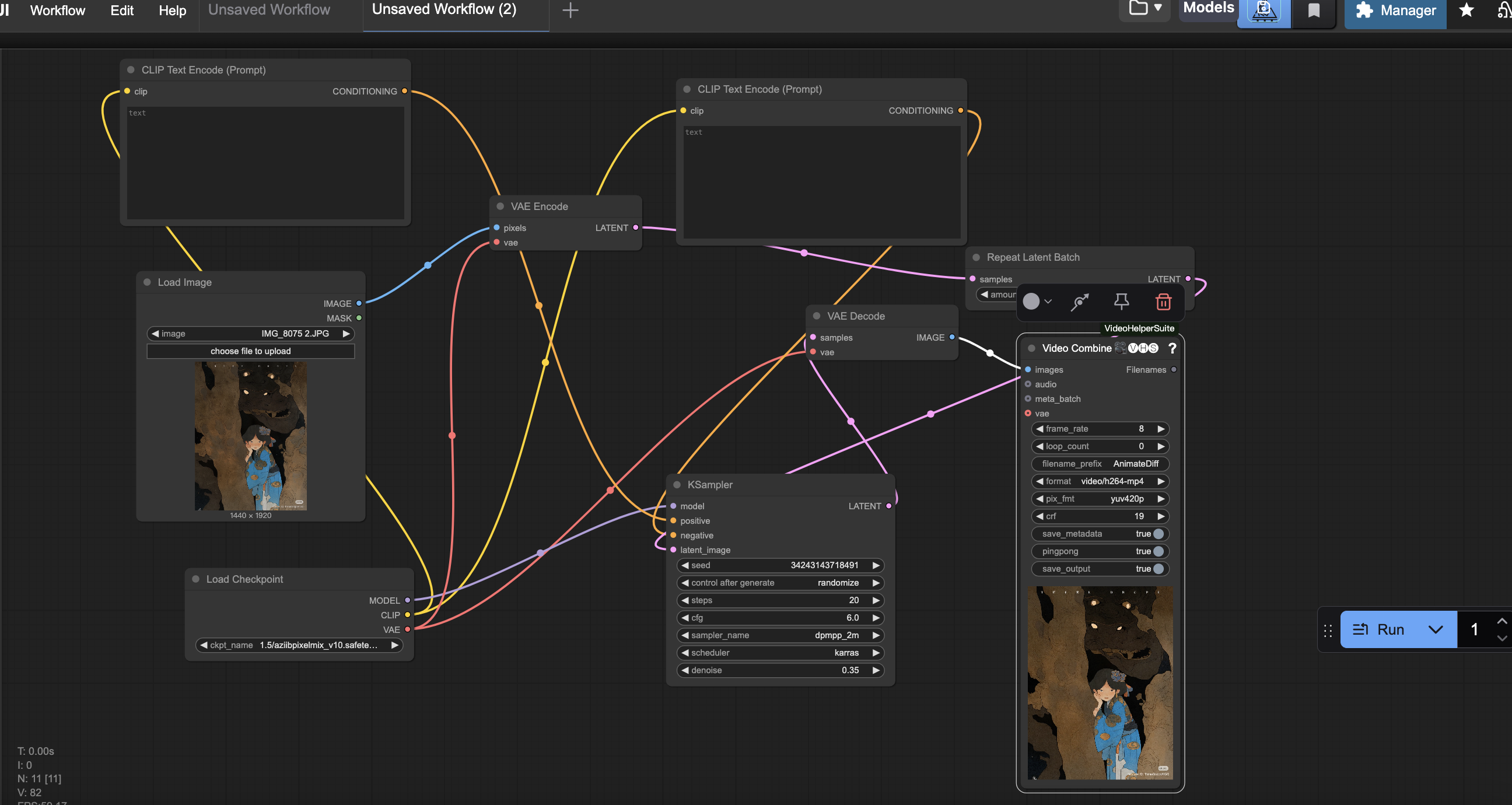Pin the selected node with pushpin icon
The width and height of the screenshot is (1512, 805).
pyautogui.click(x=1121, y=302)
